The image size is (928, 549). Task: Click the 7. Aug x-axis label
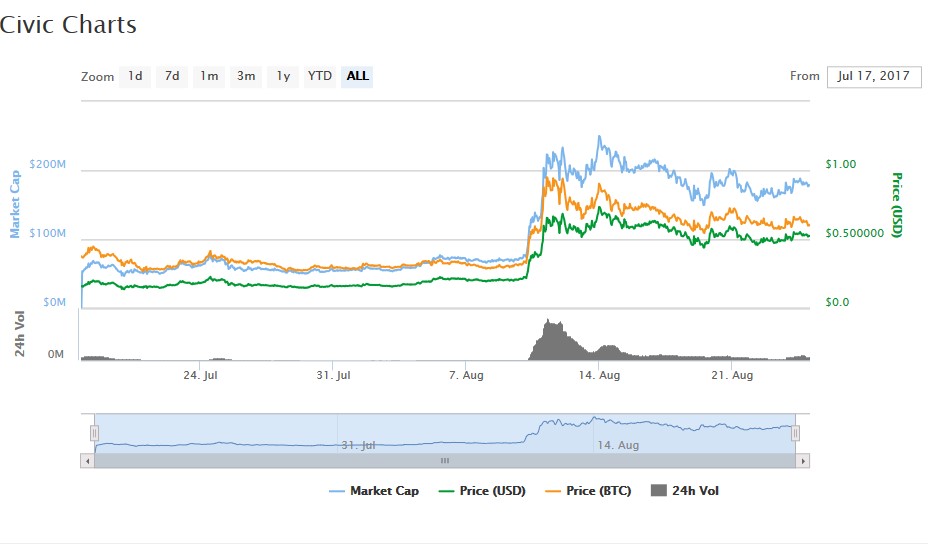[466, 375]
